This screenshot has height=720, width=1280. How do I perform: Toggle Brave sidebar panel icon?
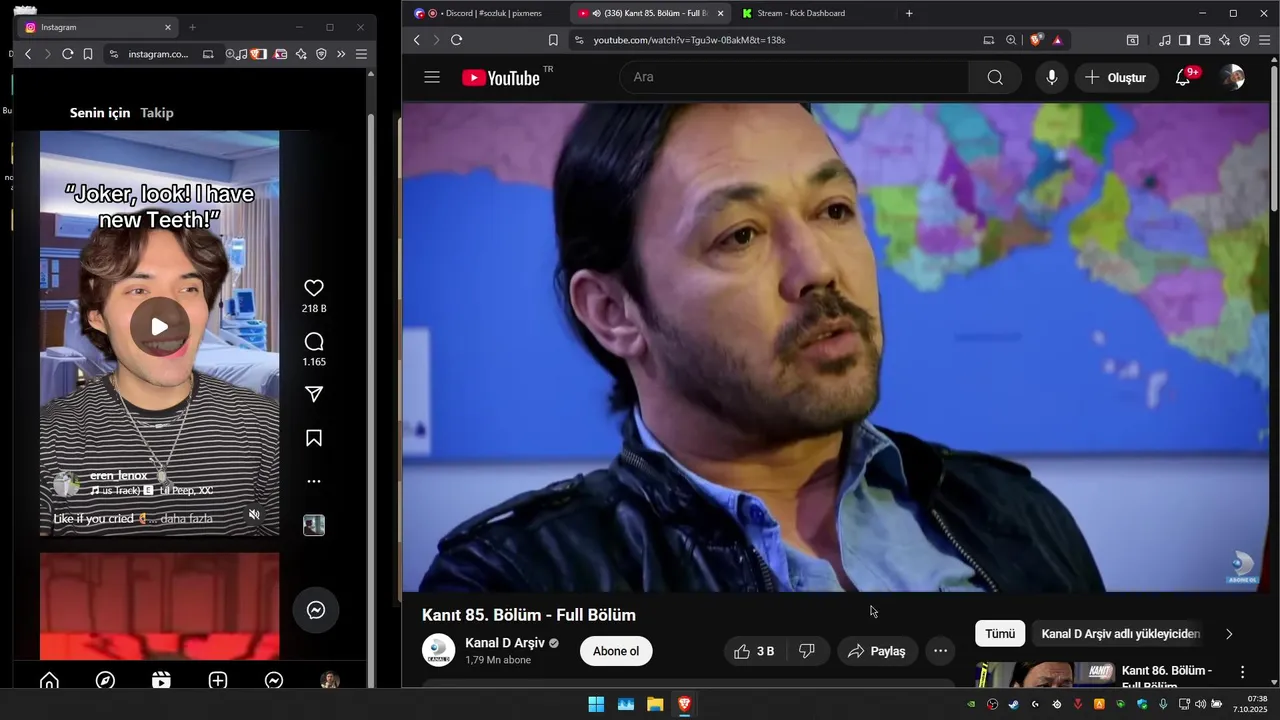coord(1184,40)
